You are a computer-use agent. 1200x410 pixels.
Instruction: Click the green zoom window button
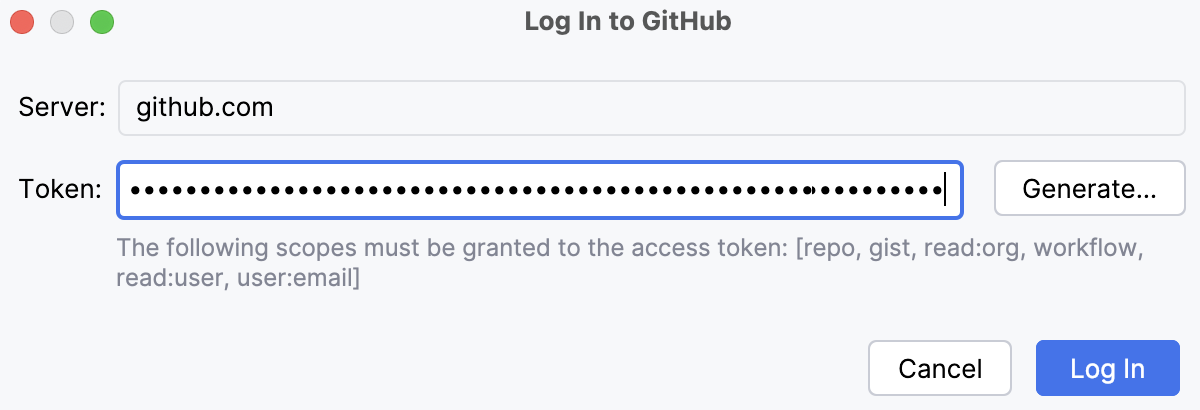[x=102, y=22]
